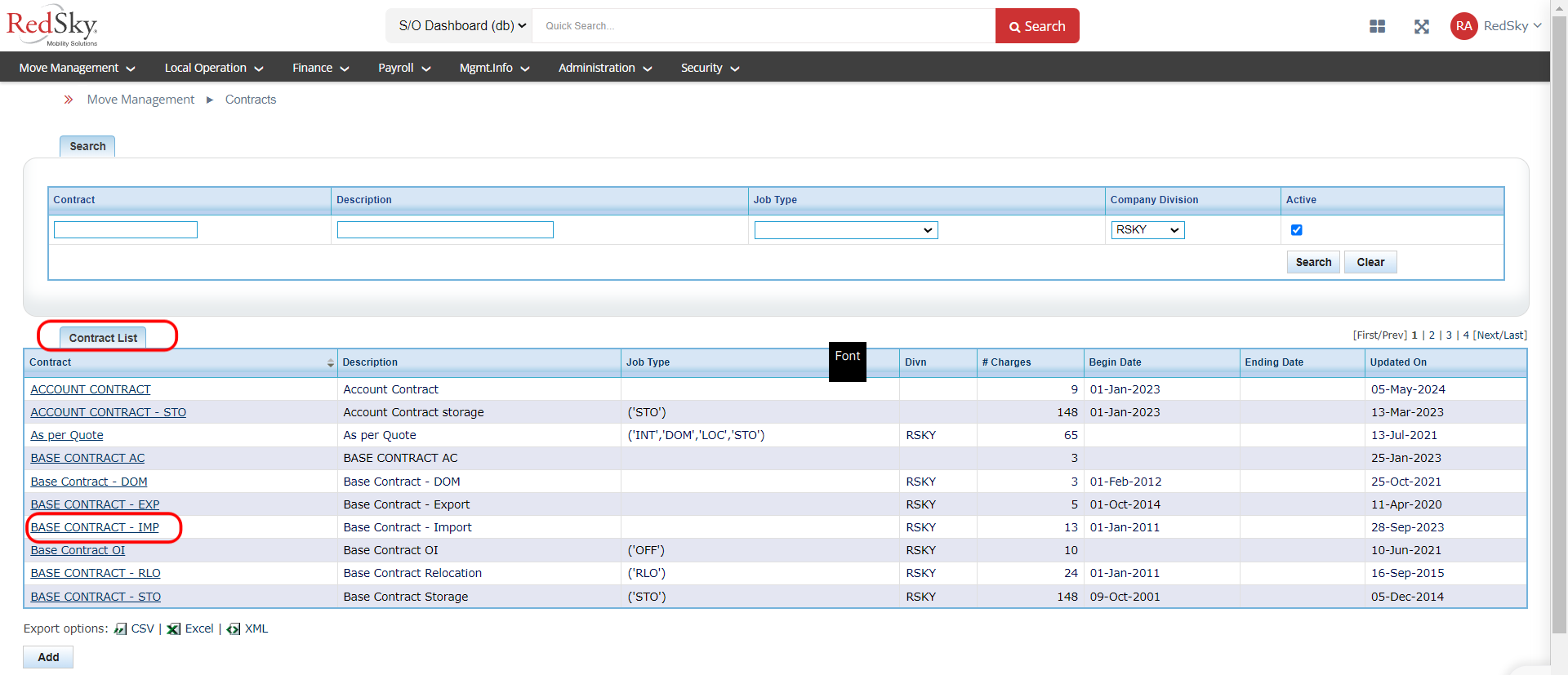
Task: Open the BASE CONTRACT - STO link
Action: coord(96,597)
